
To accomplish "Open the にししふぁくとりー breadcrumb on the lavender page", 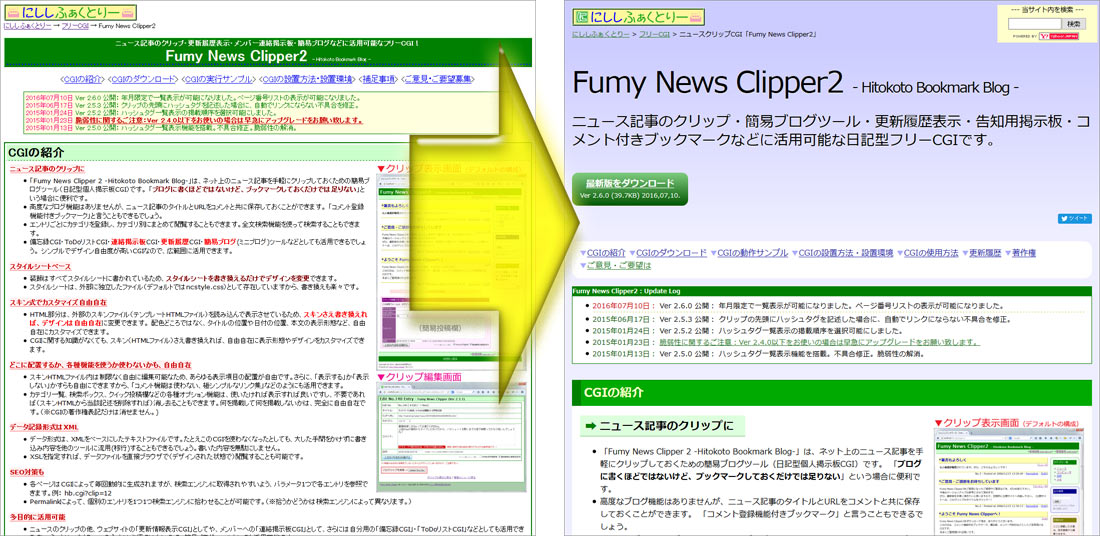I will (601, 34).
